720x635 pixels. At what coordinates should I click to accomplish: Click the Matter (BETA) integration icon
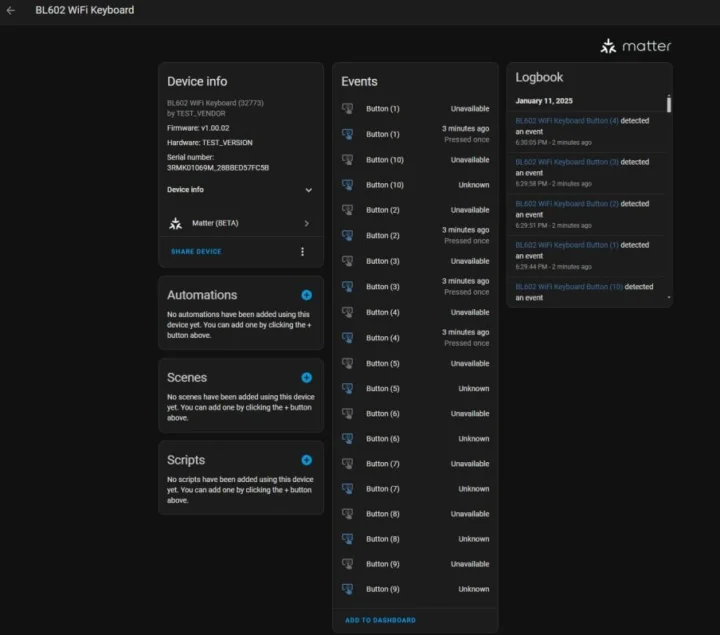coord(176,223)
